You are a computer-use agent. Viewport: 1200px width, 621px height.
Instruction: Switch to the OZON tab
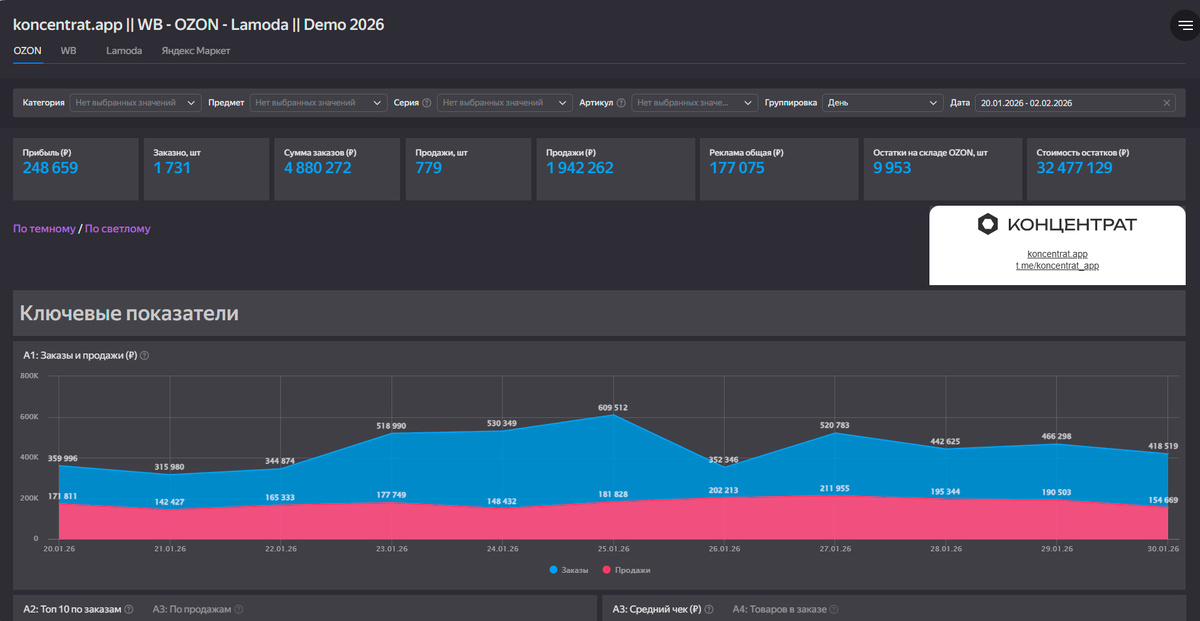click(x=27, y=50)
